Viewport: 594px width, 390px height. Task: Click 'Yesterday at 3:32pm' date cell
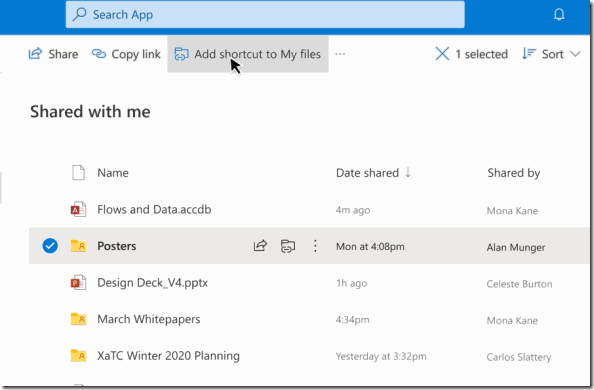(x=381, y=356)
